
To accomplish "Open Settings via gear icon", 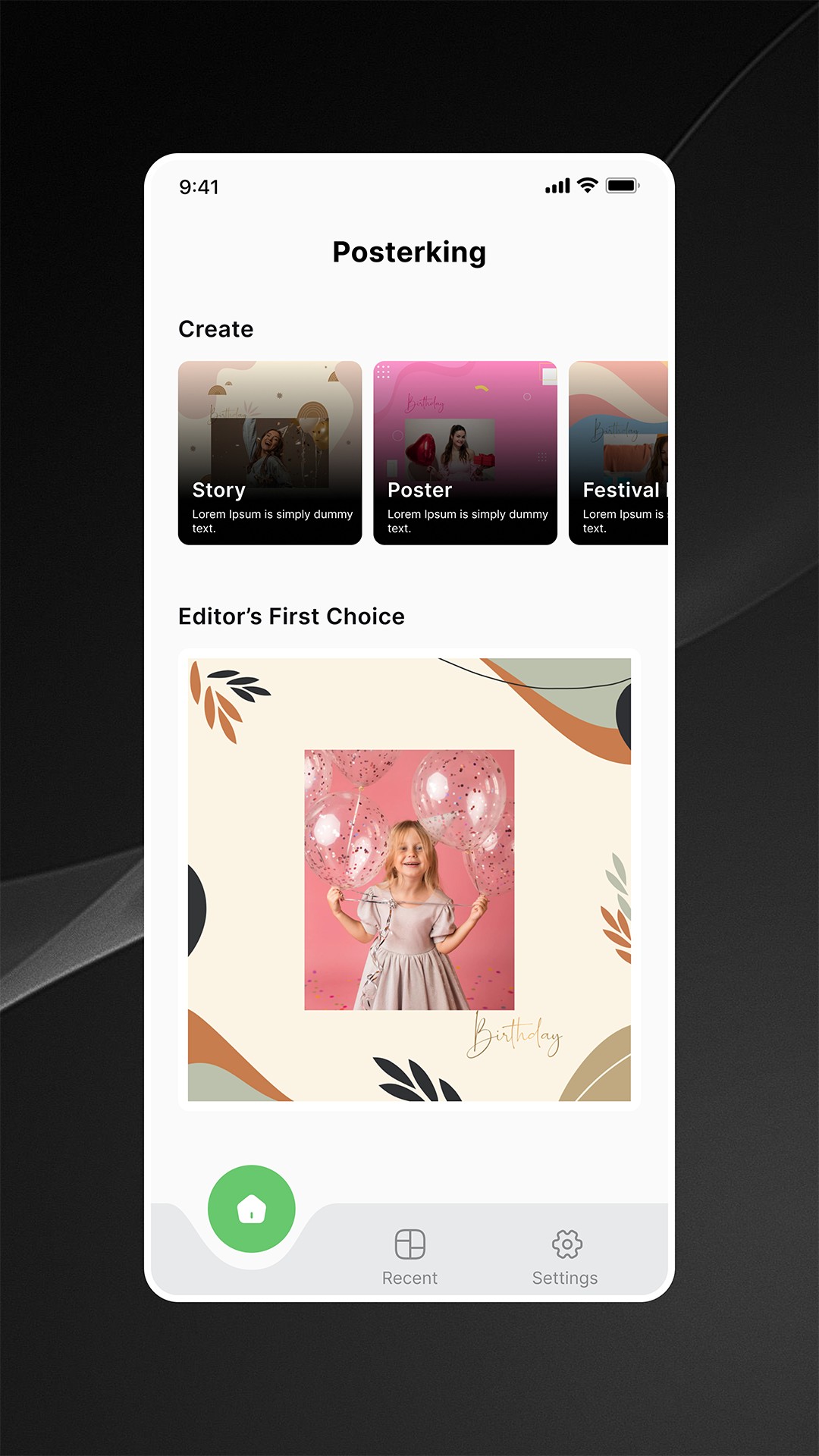I will pos(567,1244).
